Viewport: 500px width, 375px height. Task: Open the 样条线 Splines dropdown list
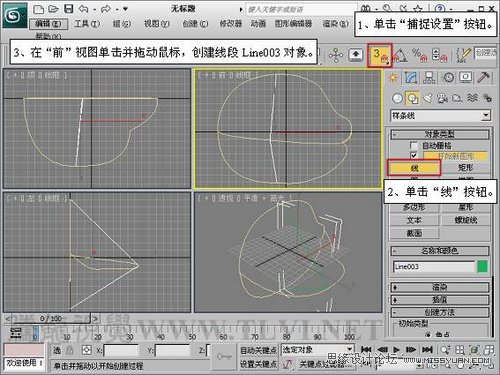[440, 116]
